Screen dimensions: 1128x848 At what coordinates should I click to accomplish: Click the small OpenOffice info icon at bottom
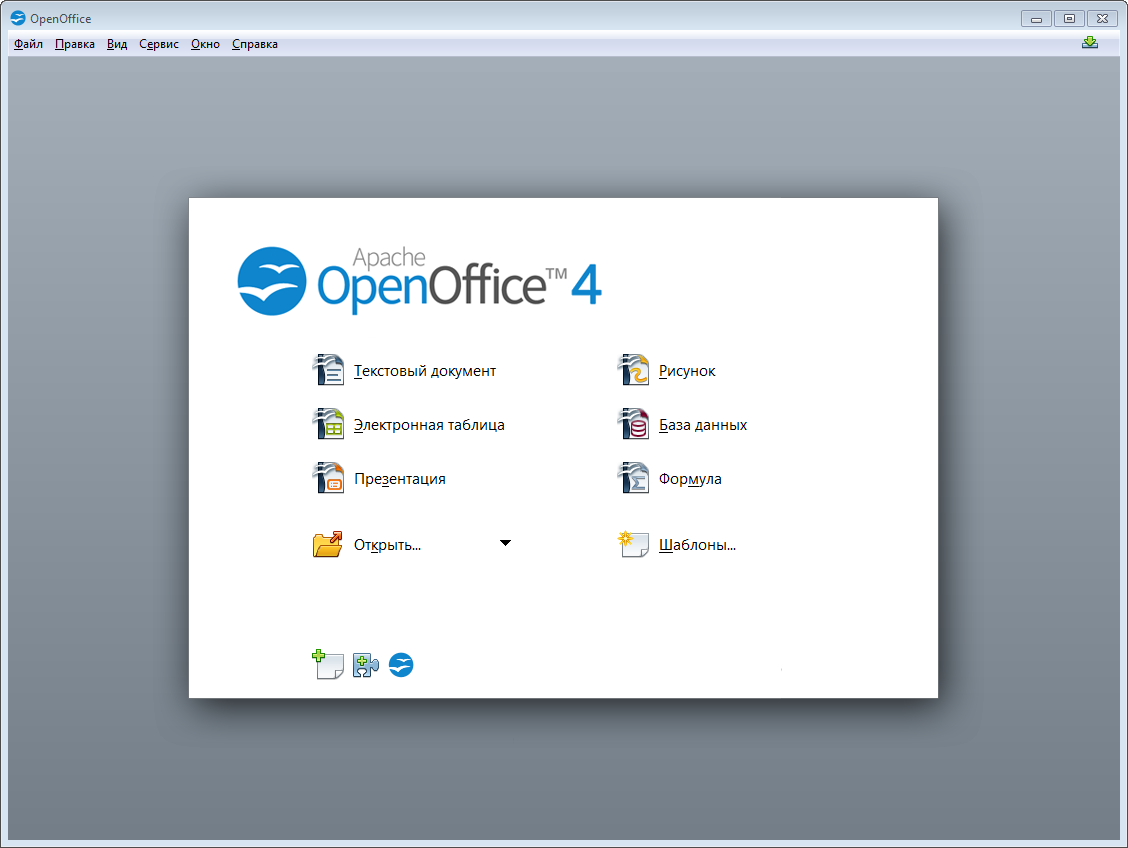pos(401,665)
